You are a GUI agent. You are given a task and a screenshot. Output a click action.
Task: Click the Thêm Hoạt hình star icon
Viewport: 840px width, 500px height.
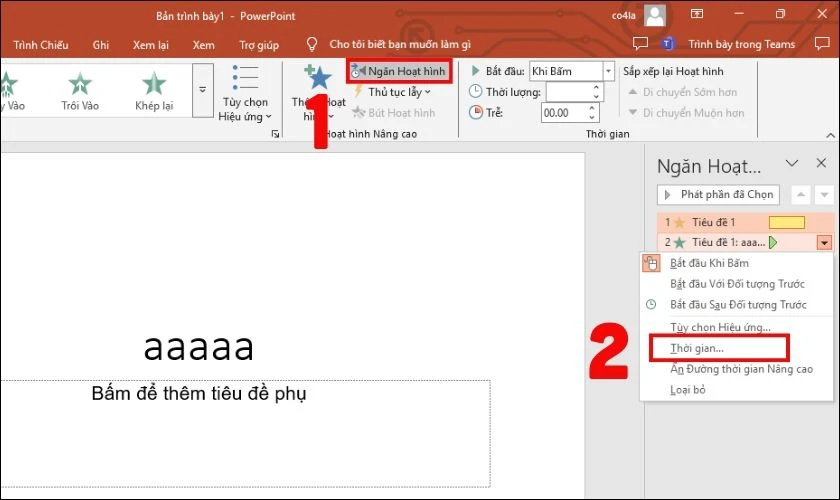pos(318,78)
